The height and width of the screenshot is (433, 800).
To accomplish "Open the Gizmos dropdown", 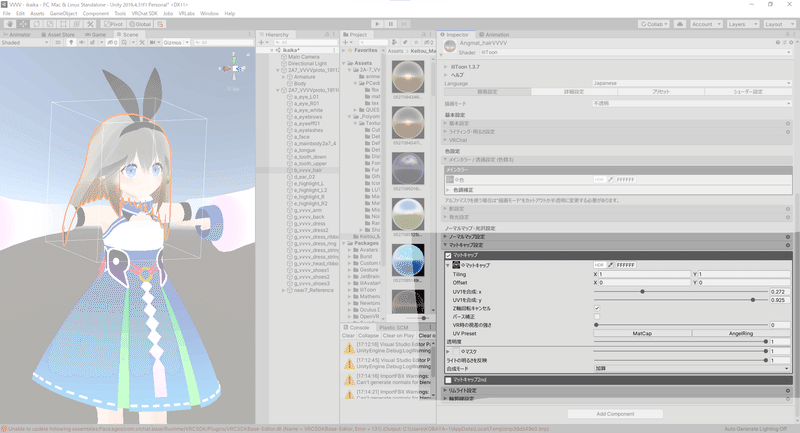I will [176, 42].
